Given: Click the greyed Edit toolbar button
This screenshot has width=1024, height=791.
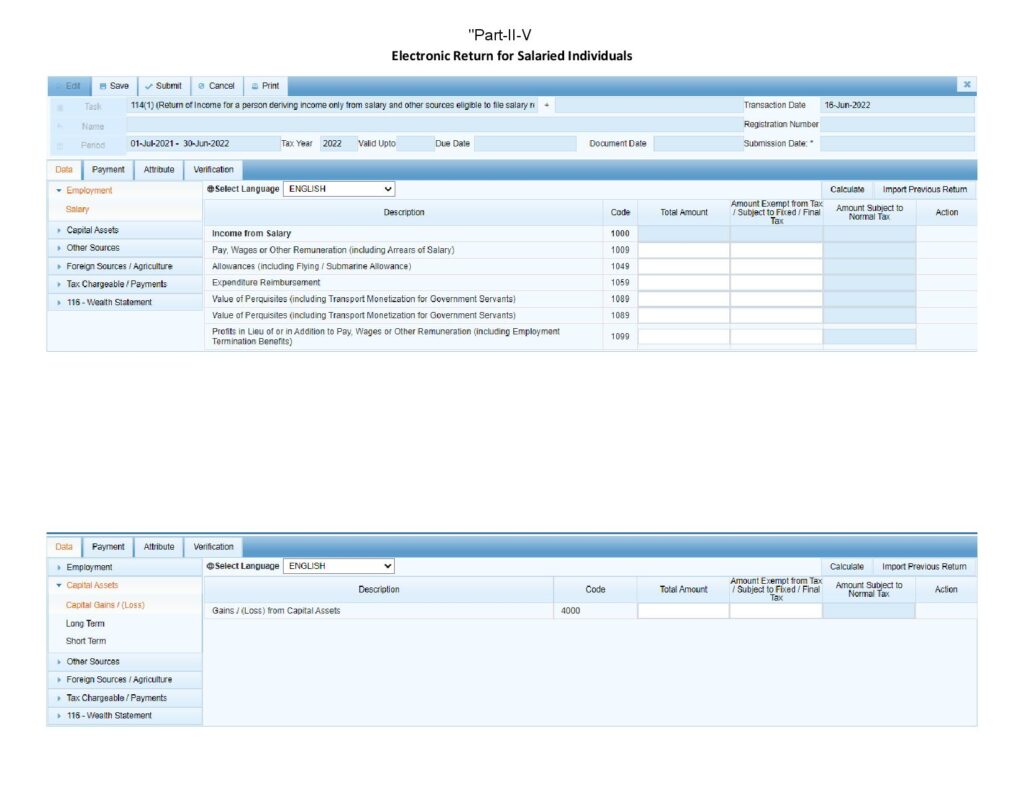Looking at the screenshot, I should point(68,86).
